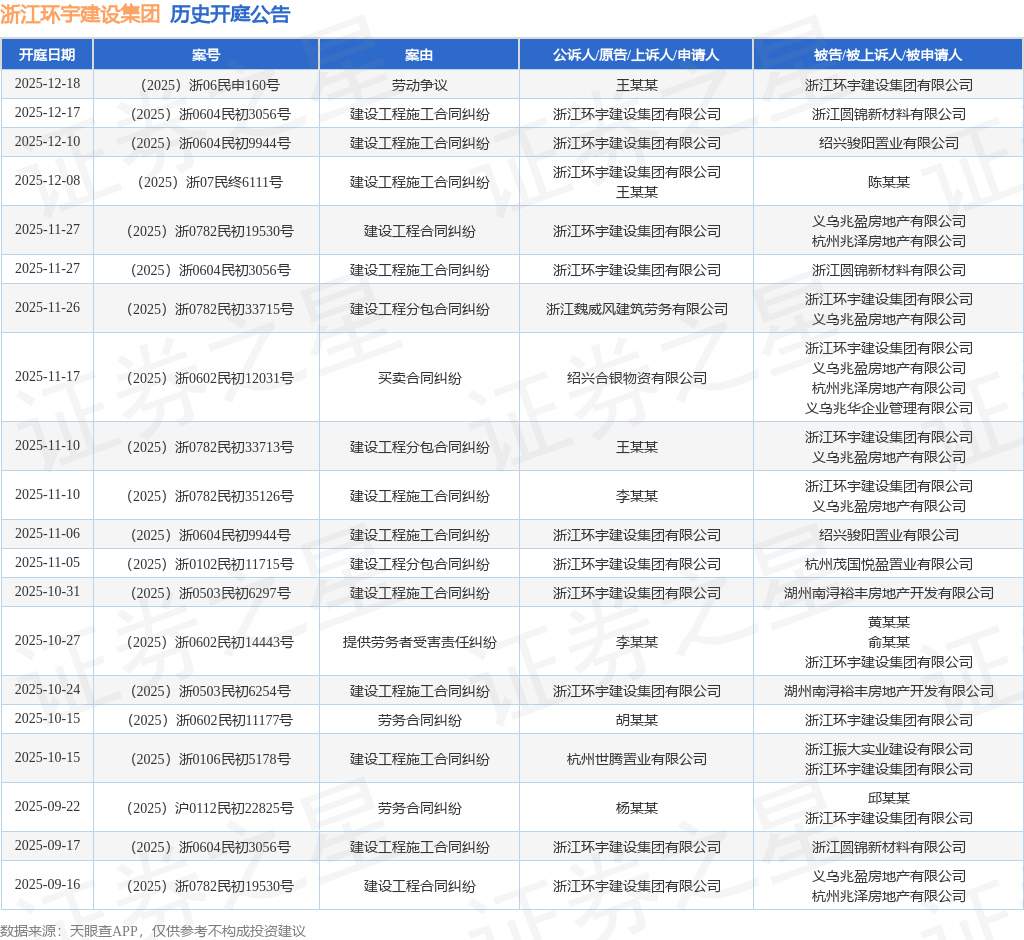Click the data source note 天眼查APP
This screenshot has height=940, width=1024.
click(103, 931)
